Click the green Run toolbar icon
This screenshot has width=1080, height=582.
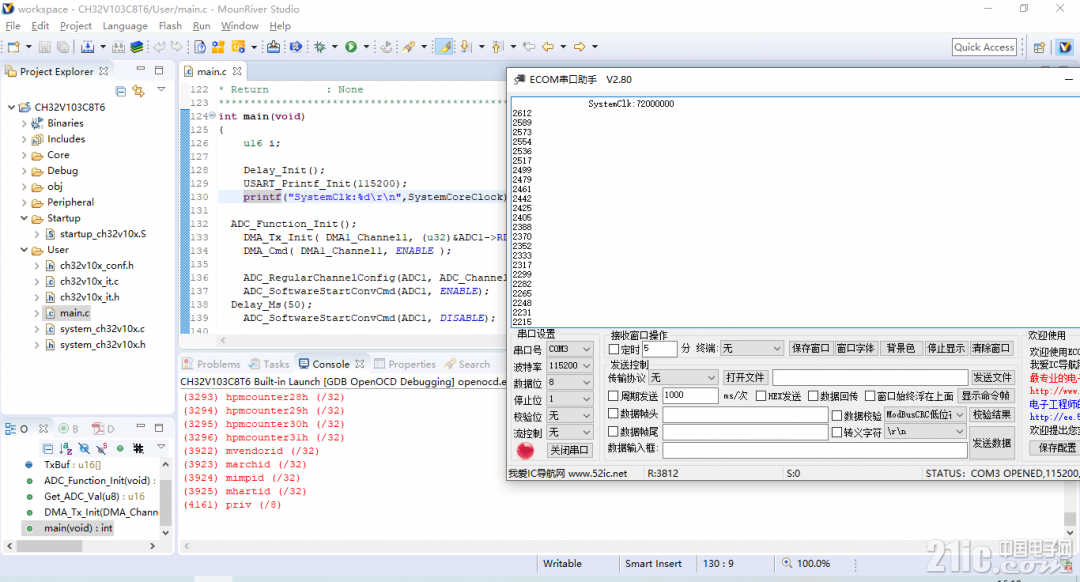click(x=351, y=47)
